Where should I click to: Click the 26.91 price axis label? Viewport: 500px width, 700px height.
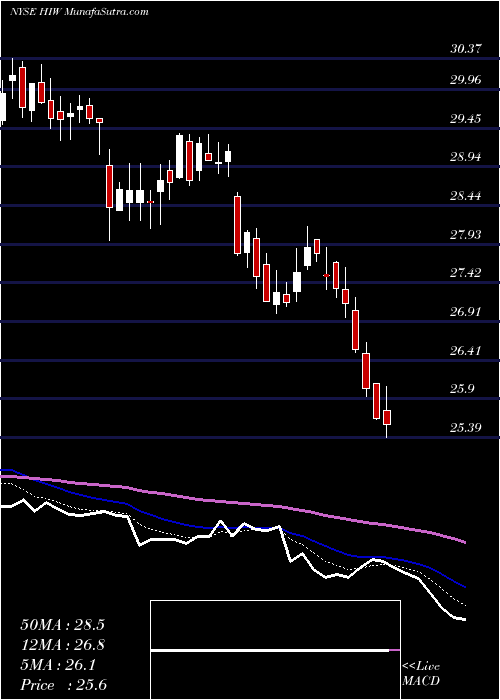click(466, 312)
